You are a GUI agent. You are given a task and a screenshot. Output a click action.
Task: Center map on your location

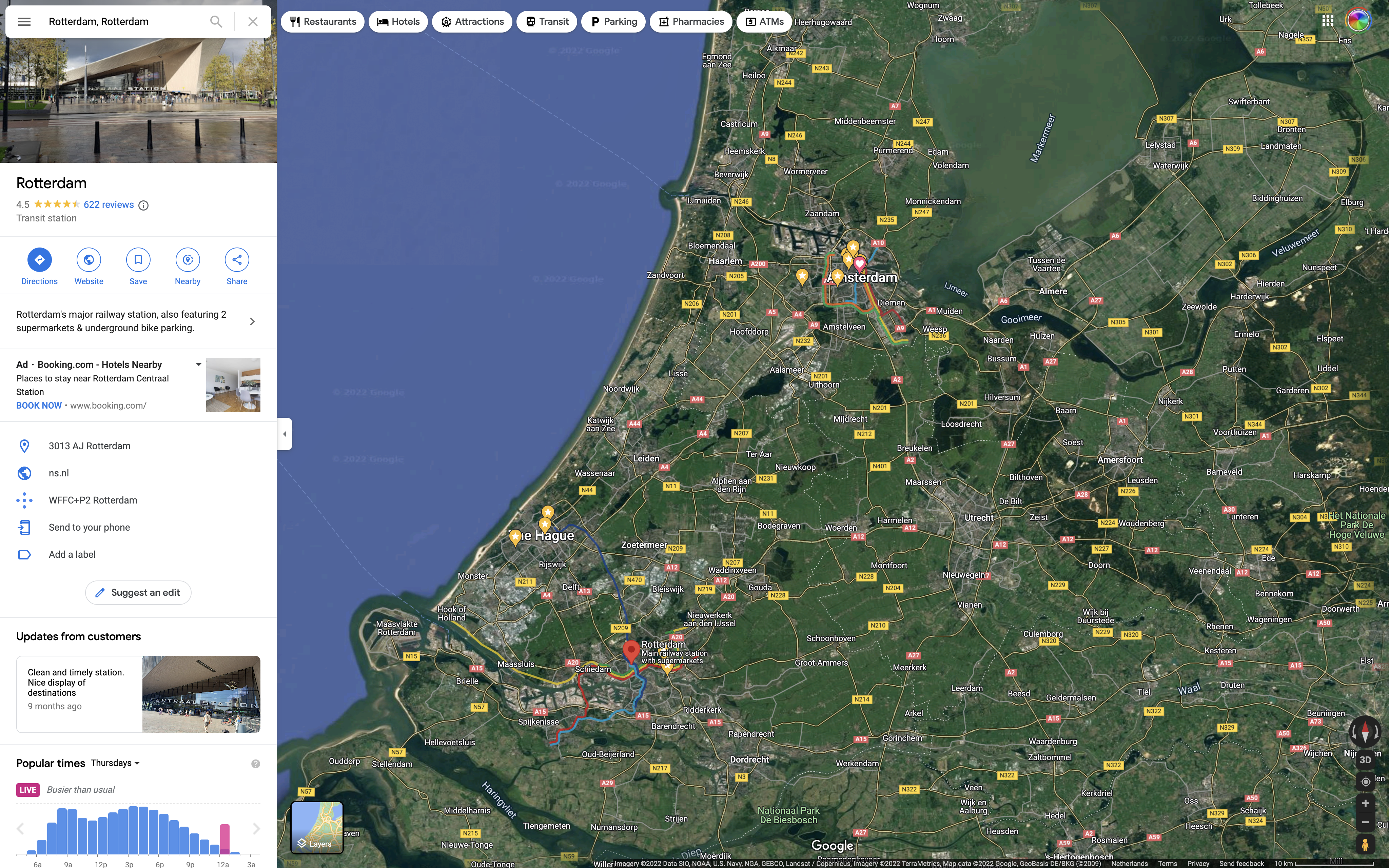click(1365, 781)
